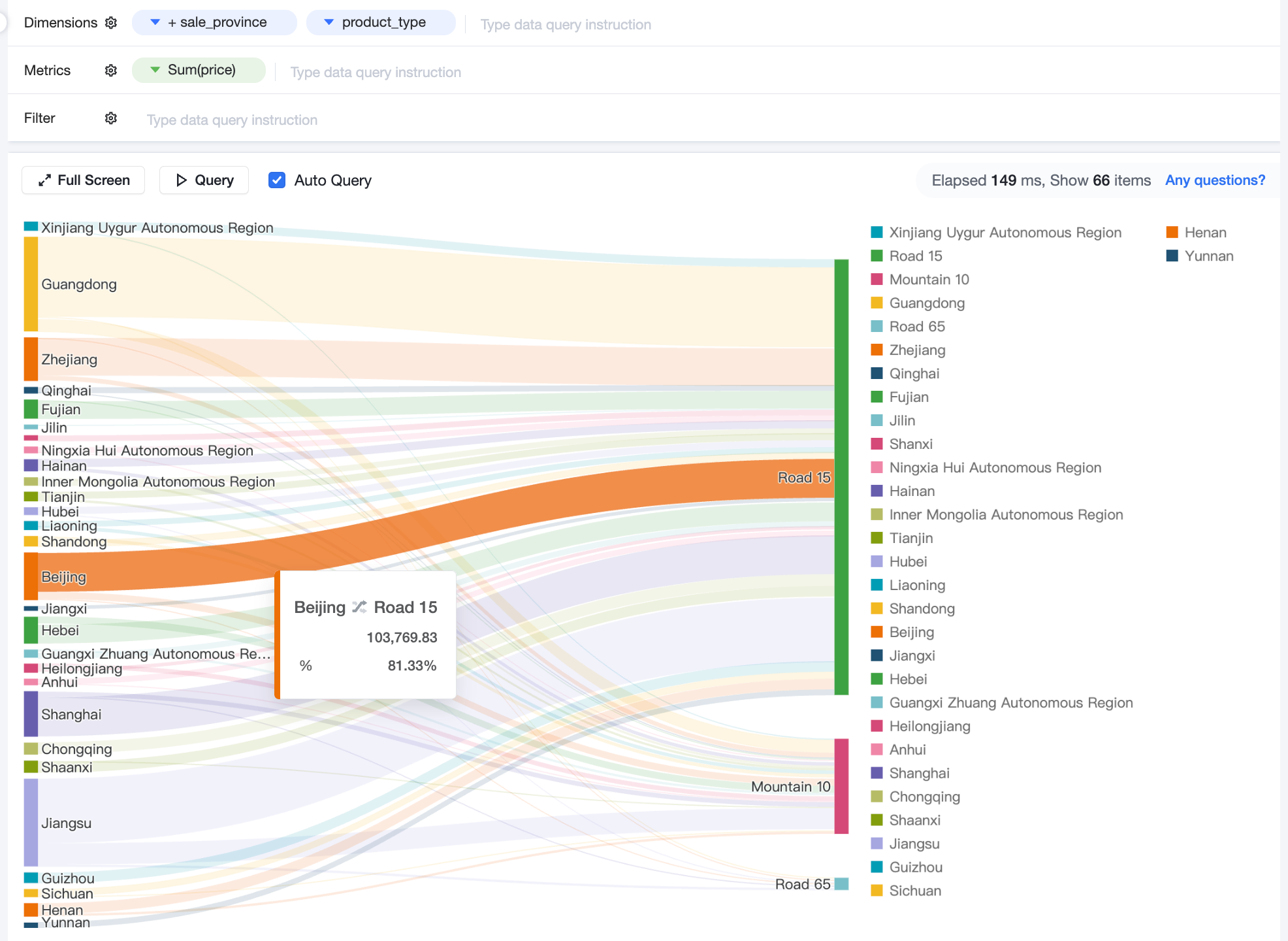The height and width of the screenshot is (941, 1288).
Task: Expand the sale_province dimension dropdown
Action: coord(155,22)
